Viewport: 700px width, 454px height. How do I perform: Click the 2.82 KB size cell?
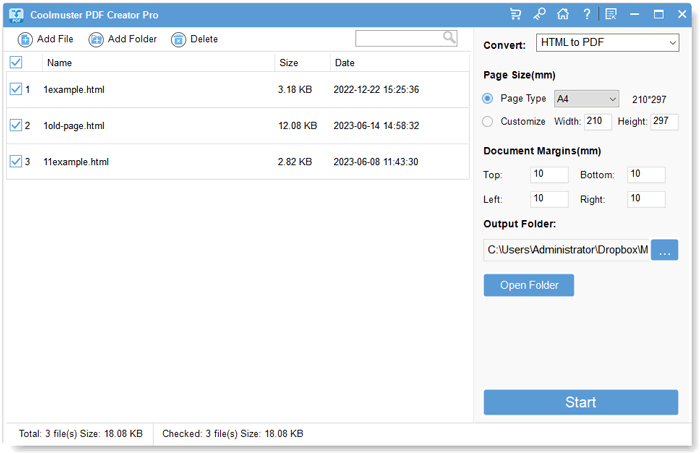[x=295, y=162]
